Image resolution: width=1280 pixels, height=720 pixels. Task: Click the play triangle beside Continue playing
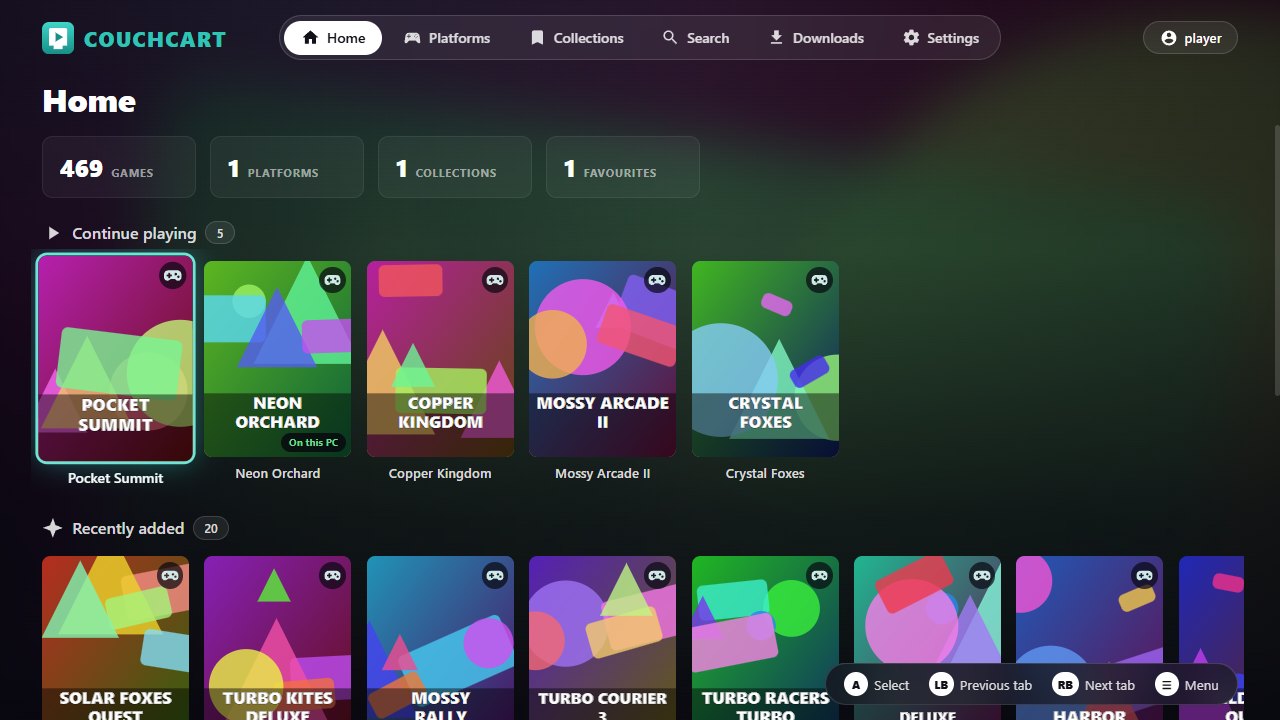coord(54,233)
